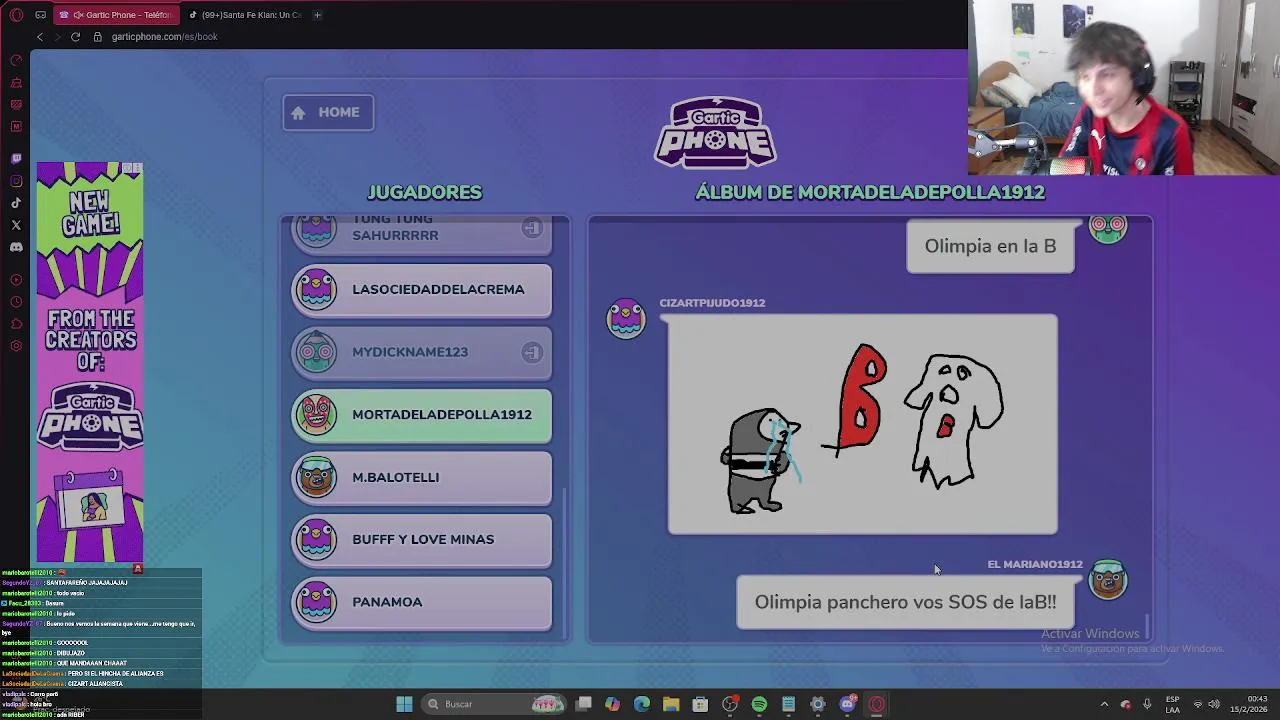
Task: Switch to the Santa Fe Klan TikTok tab
Action: click(x=245, y=15)
